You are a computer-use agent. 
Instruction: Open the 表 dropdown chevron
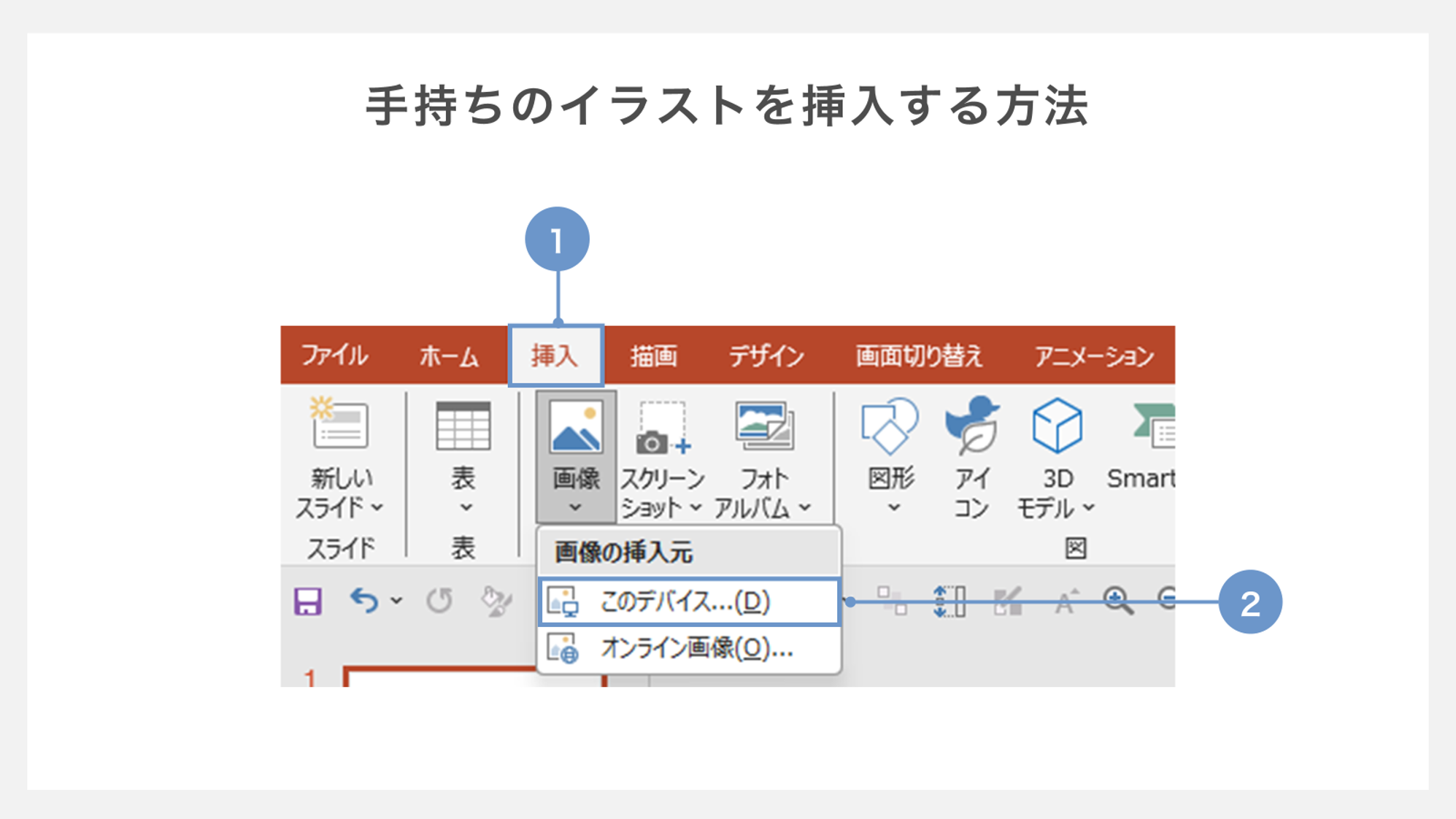tap(465, 507)
